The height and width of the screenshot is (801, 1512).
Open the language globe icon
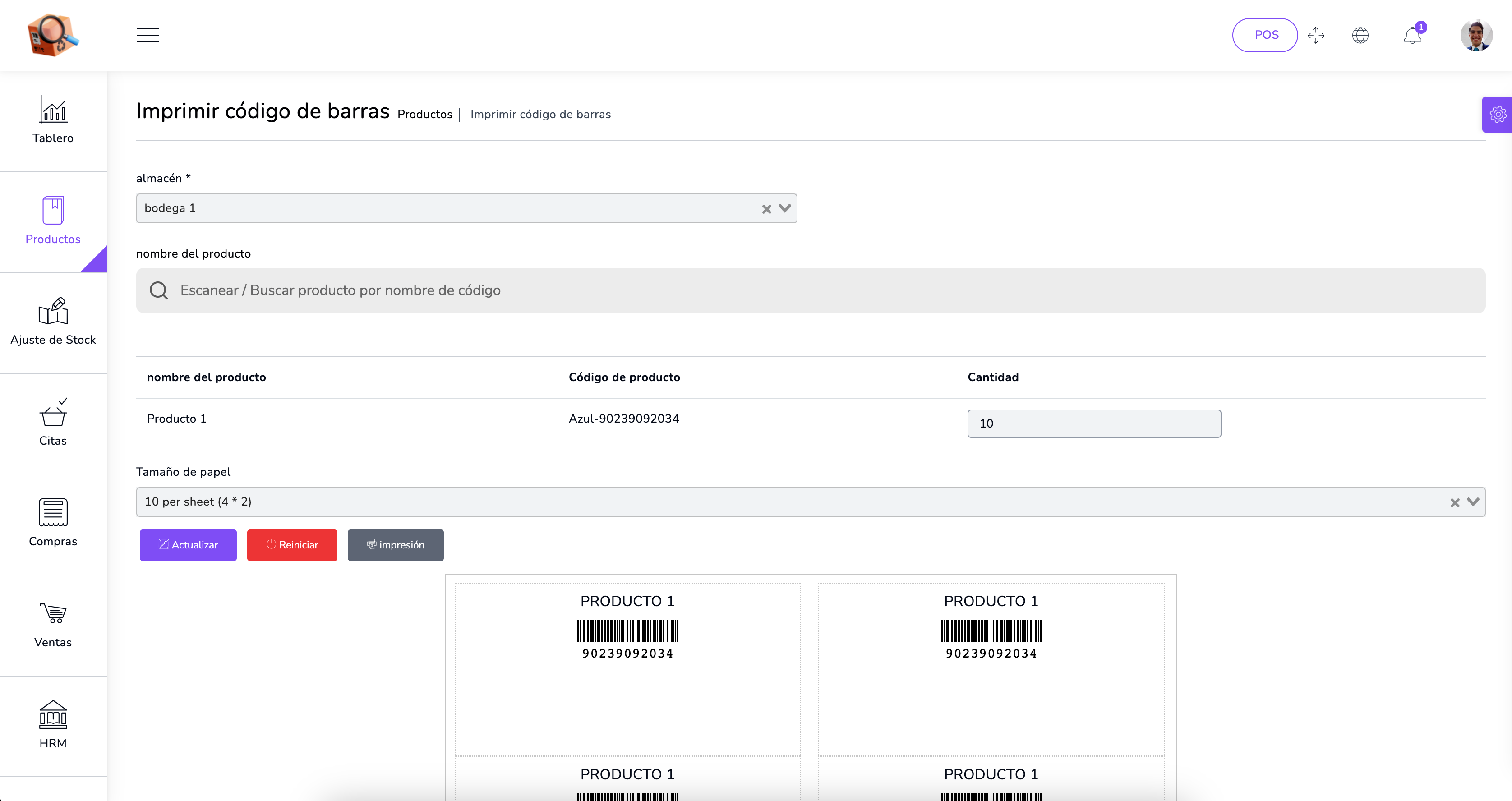coord(1360,35)
